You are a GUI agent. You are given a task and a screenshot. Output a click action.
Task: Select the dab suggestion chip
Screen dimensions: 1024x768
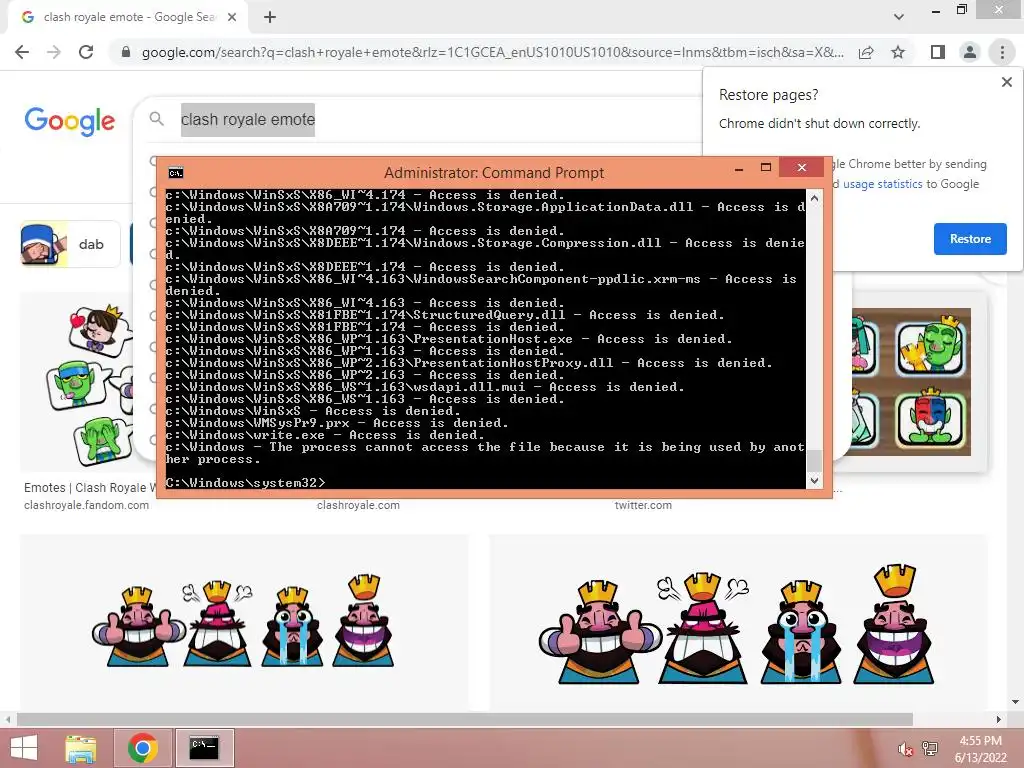pos(70,244)
